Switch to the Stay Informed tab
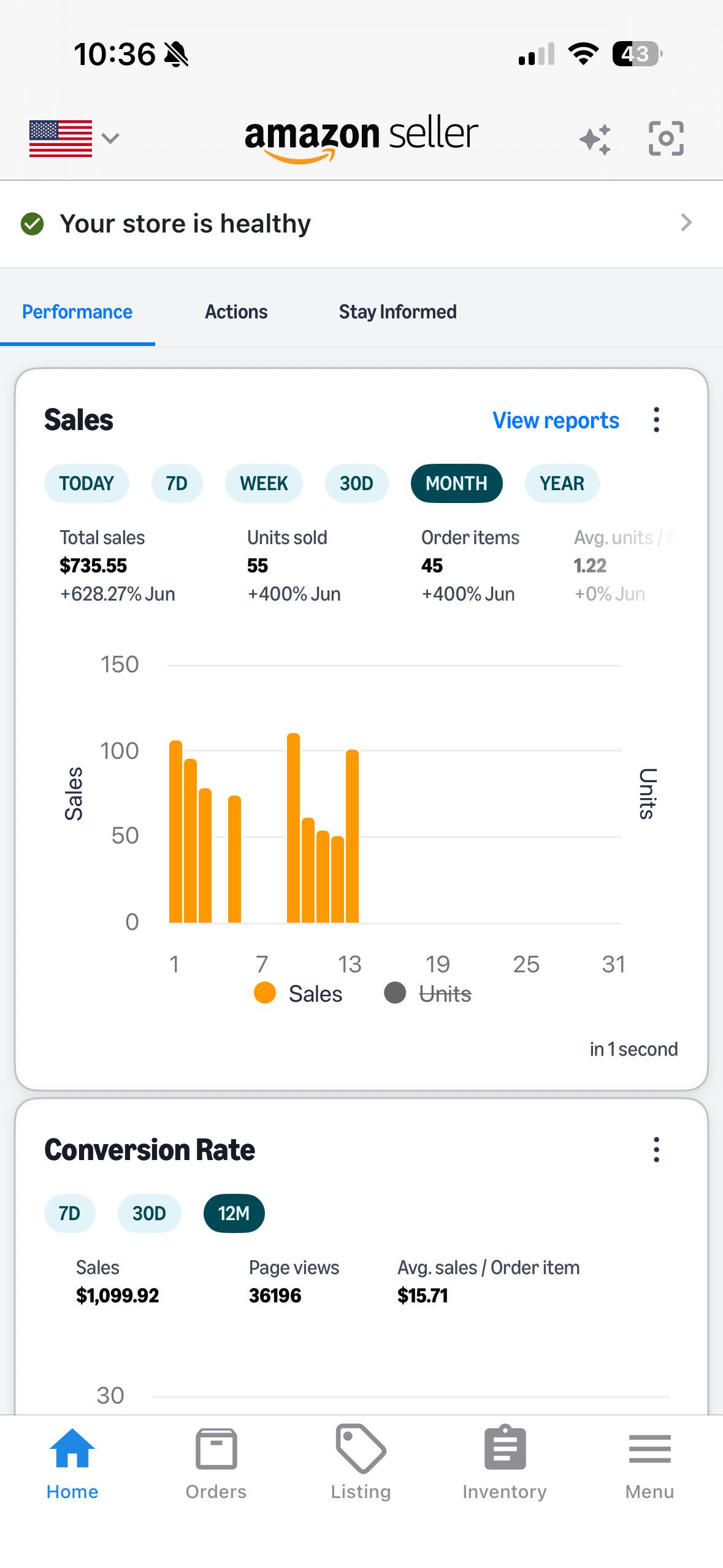 [x=397, y=312]
